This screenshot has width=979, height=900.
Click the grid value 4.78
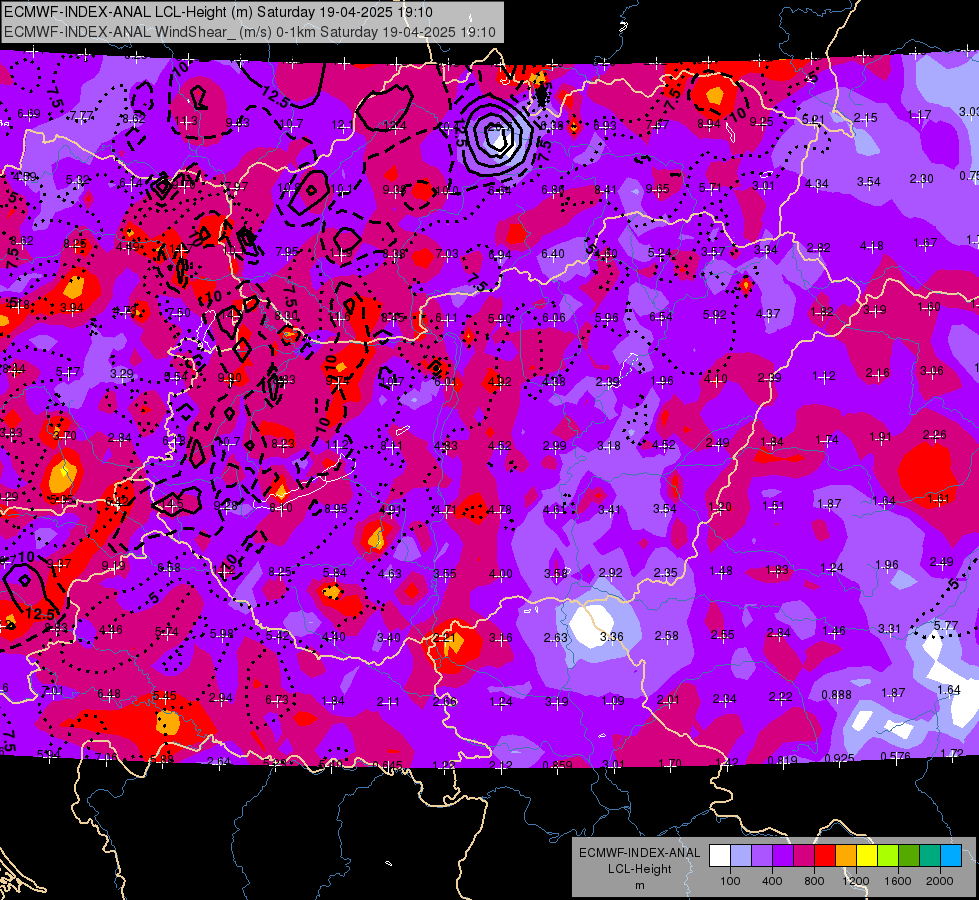(499, 510)
